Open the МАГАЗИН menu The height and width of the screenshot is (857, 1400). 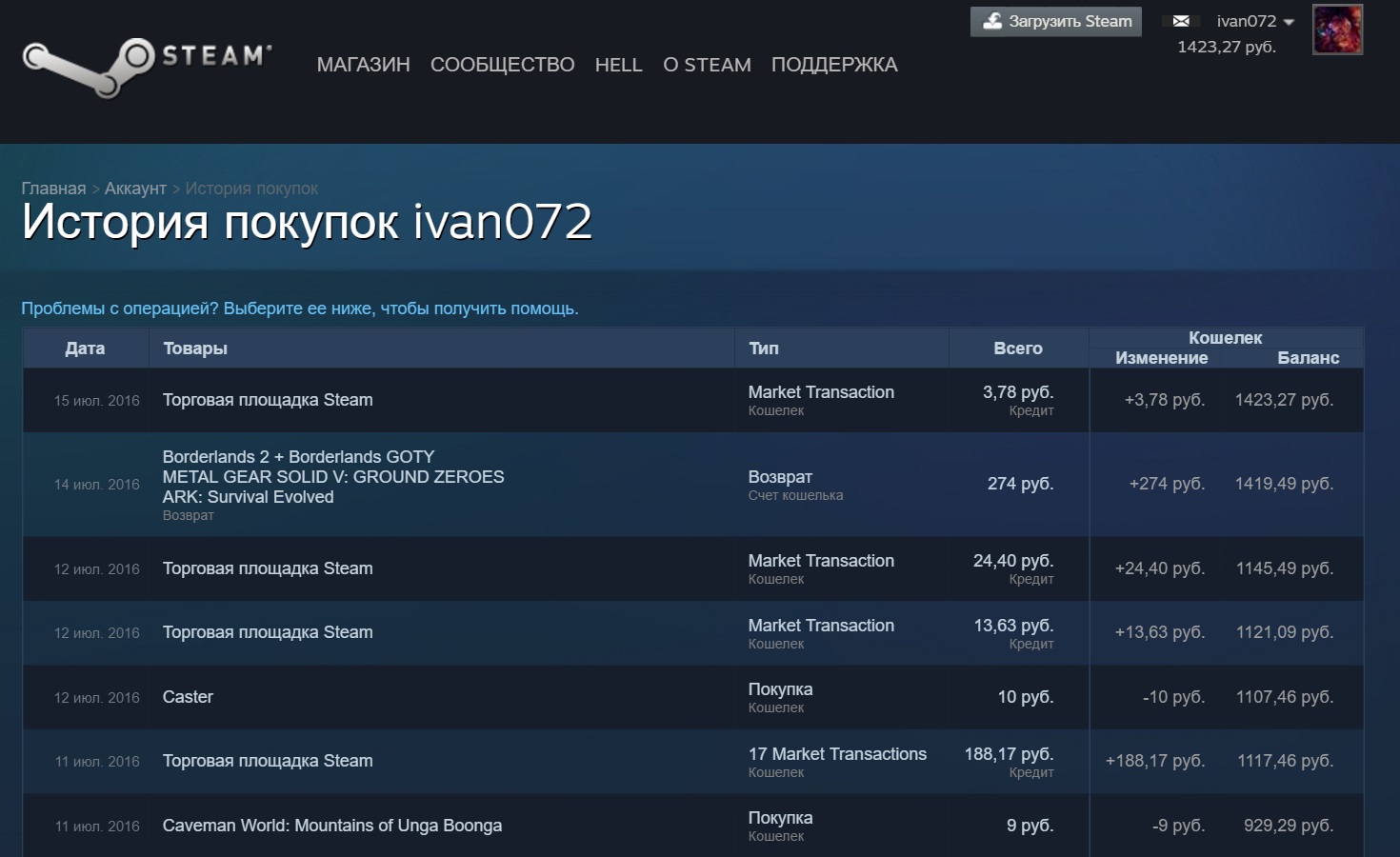[363, 65]
